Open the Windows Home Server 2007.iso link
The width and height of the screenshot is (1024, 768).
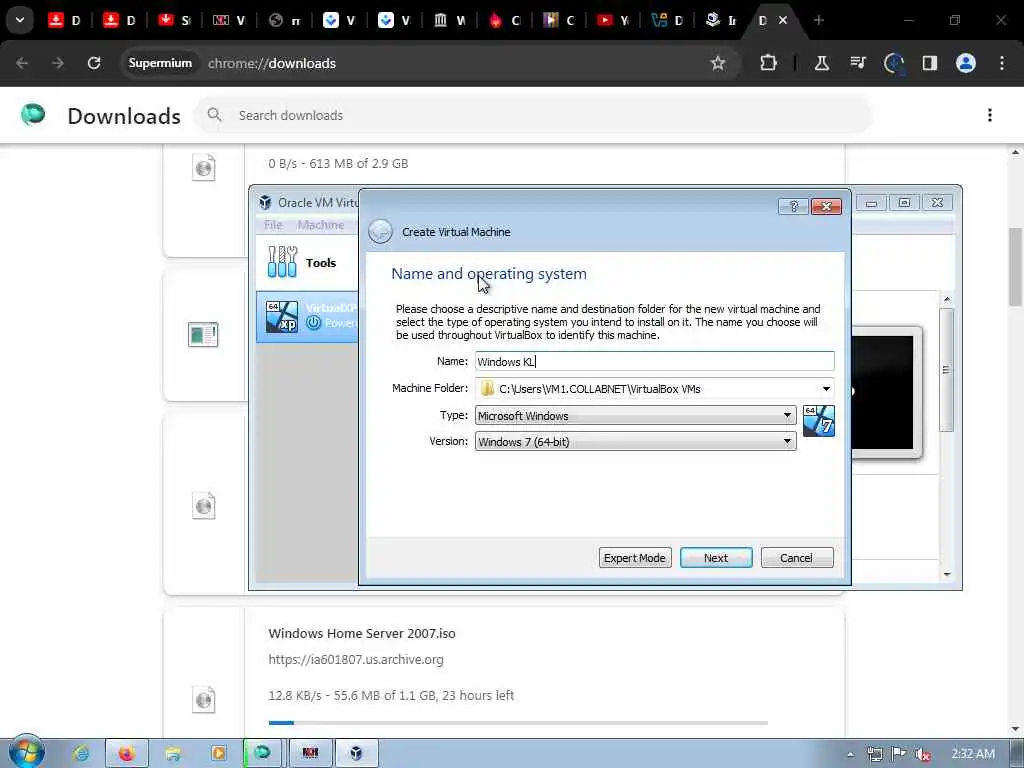click(x=362, y=633)
